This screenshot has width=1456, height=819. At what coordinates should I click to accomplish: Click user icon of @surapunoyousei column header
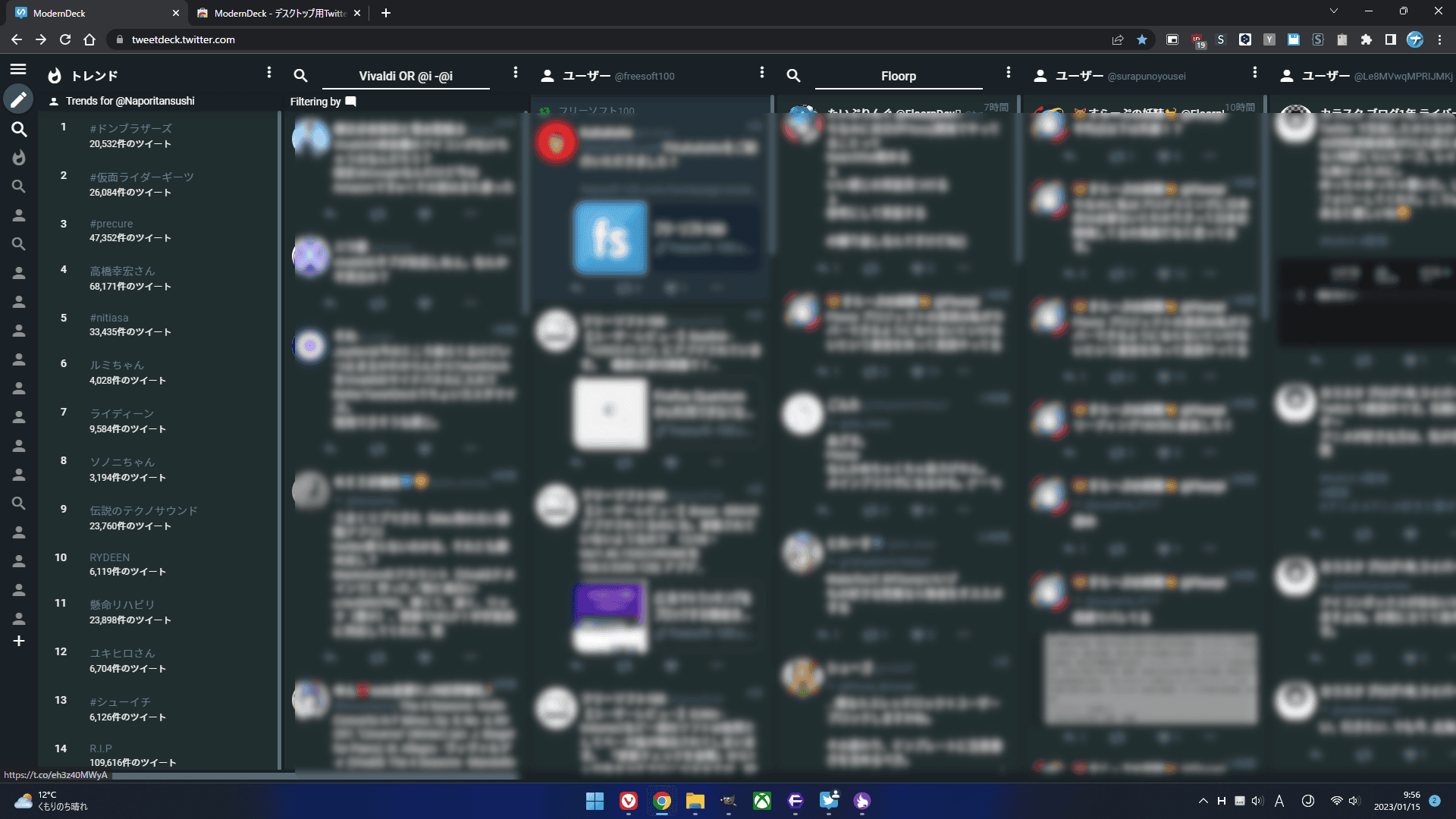point(1040,76)
